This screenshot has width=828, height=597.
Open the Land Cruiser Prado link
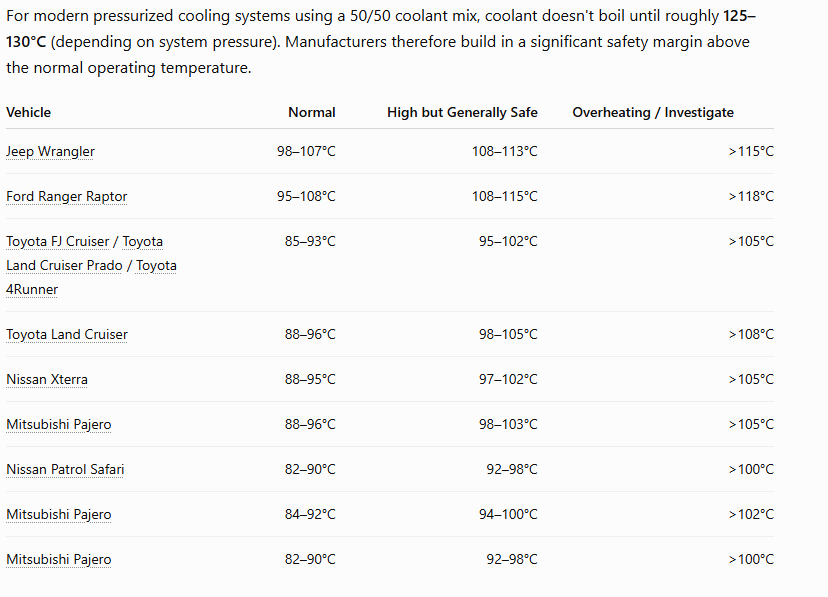(64, 266)
